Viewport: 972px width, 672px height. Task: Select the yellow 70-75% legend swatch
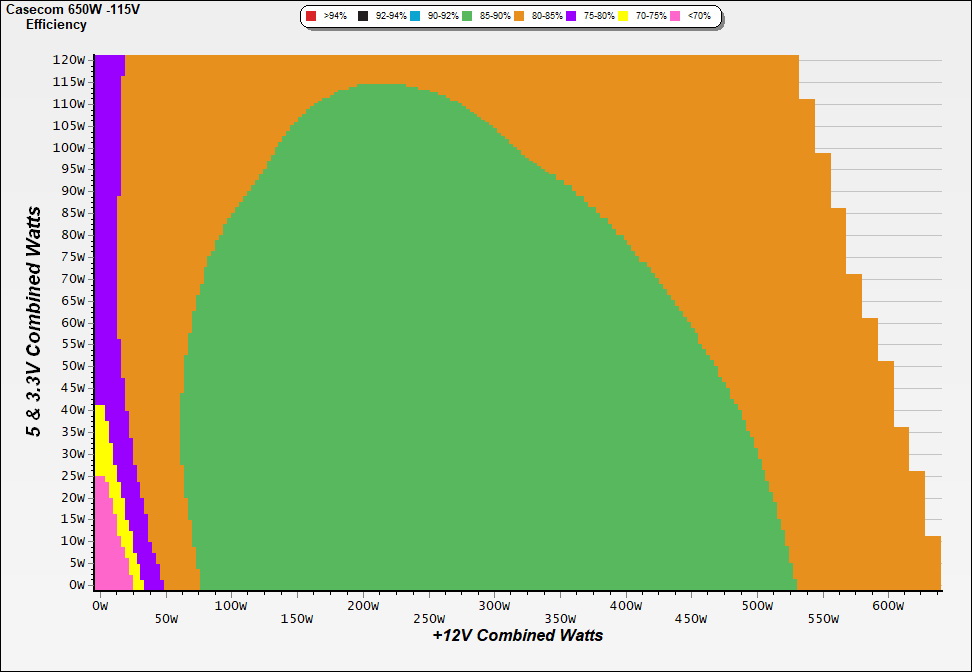(x=623, y=17)
